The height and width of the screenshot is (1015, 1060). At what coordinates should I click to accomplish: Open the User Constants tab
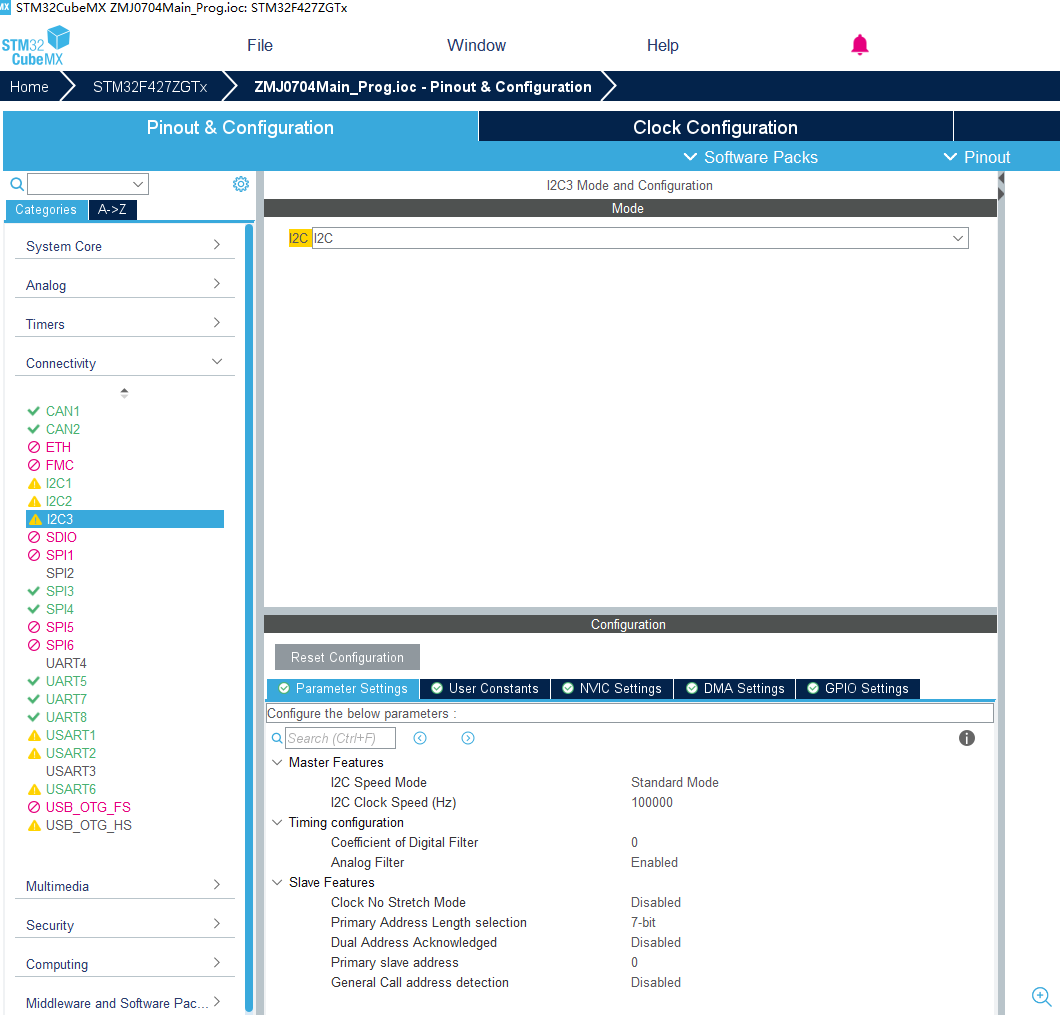tap(485, 688)
